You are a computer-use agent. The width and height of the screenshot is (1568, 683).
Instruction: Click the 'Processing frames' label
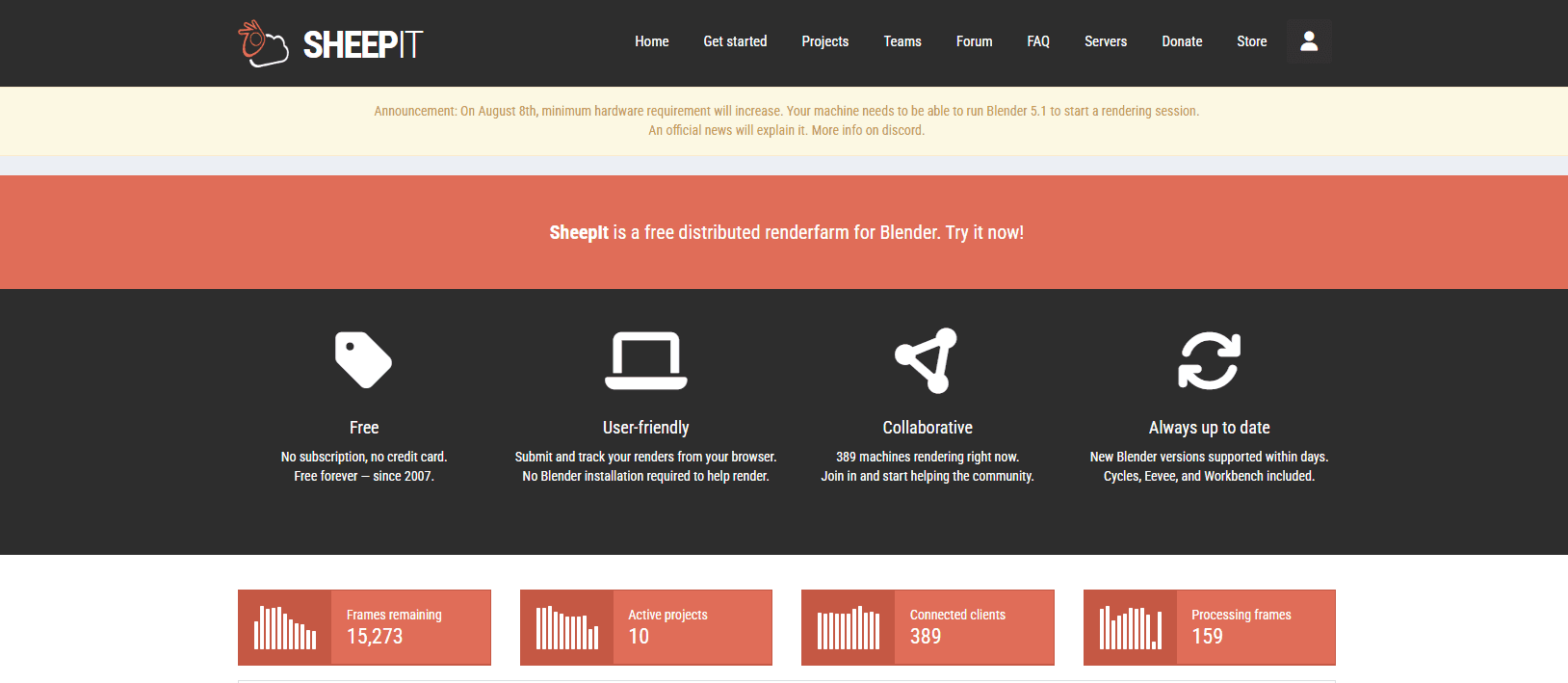[x=1241, y=615]
